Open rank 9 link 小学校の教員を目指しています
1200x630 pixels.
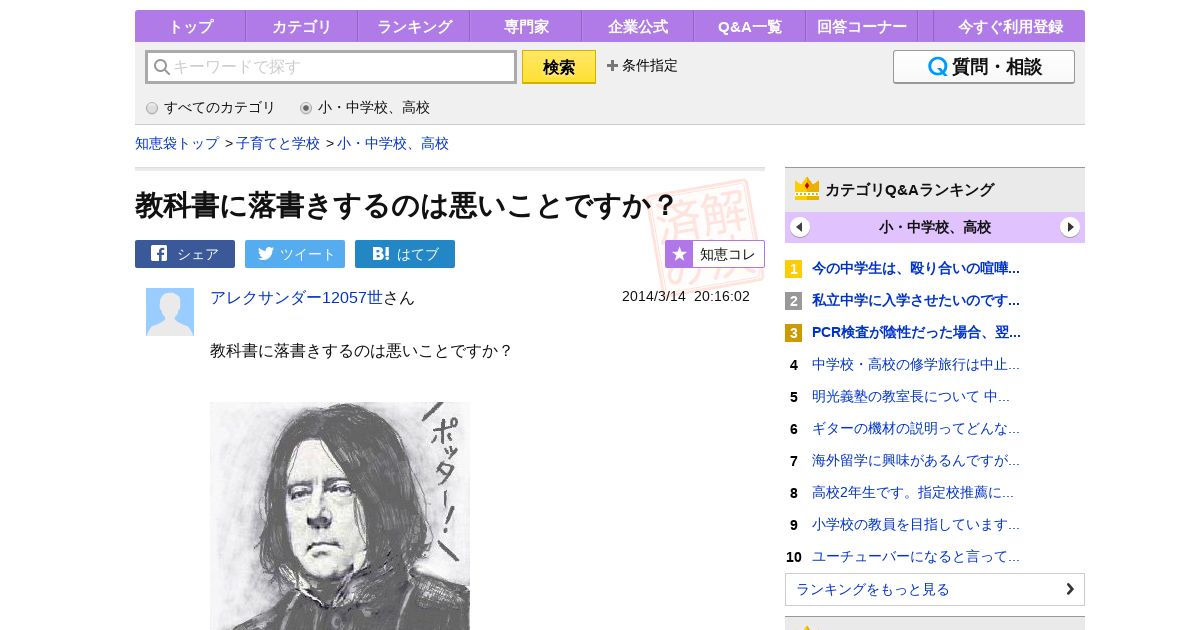click(916, 524)
